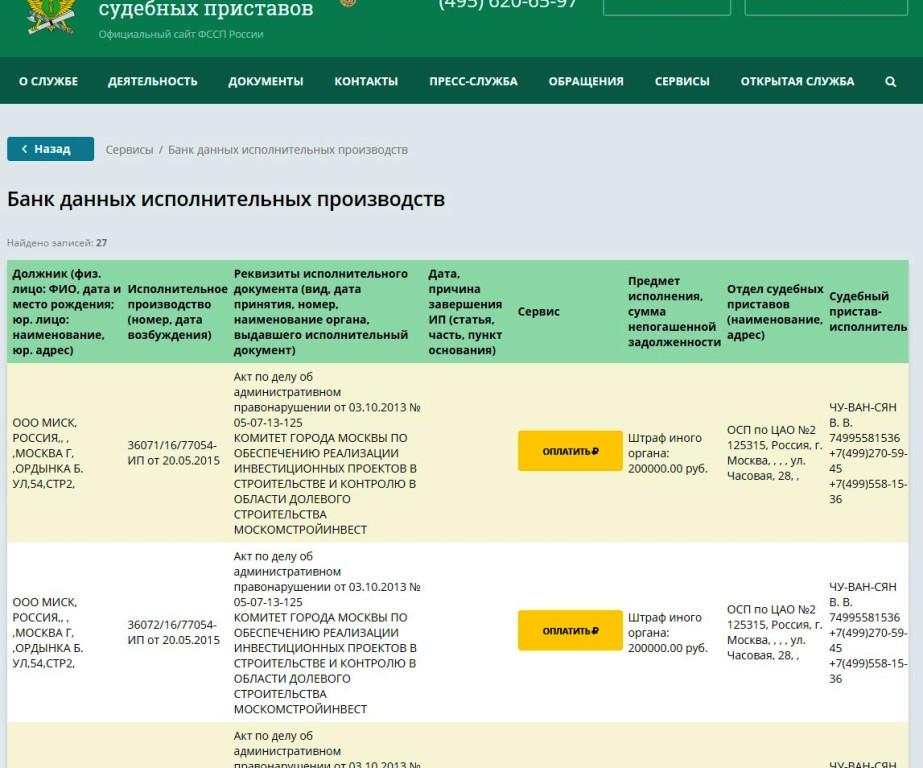Open the ПРЕСС-СЛУЖБА menu
This screenshot has width=923, height=768.
click(473, 82)
